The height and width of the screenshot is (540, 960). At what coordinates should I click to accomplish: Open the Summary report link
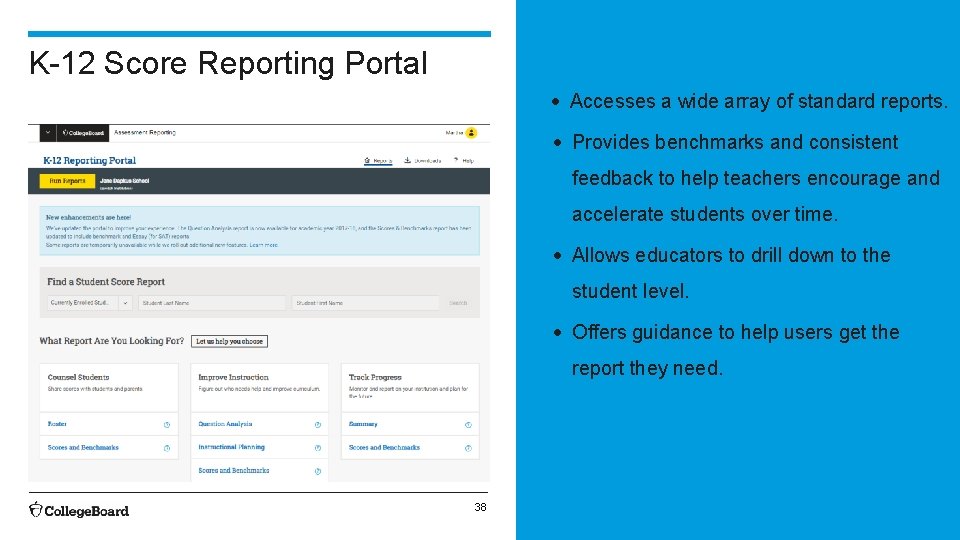point(363,424)
